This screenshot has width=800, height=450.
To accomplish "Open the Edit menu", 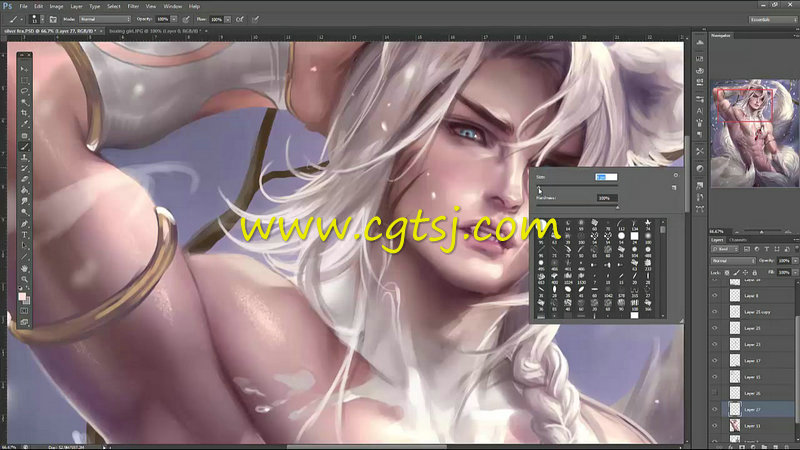I will (x=39, y=6).
